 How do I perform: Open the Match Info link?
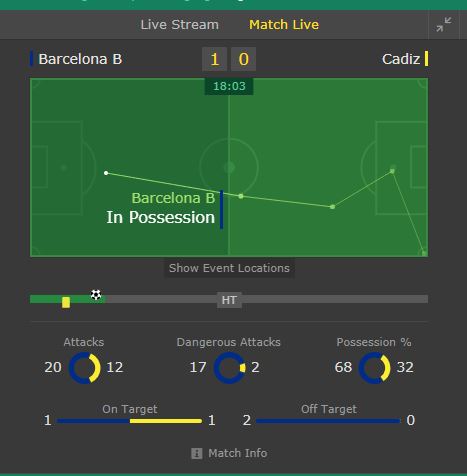[238, 453]
